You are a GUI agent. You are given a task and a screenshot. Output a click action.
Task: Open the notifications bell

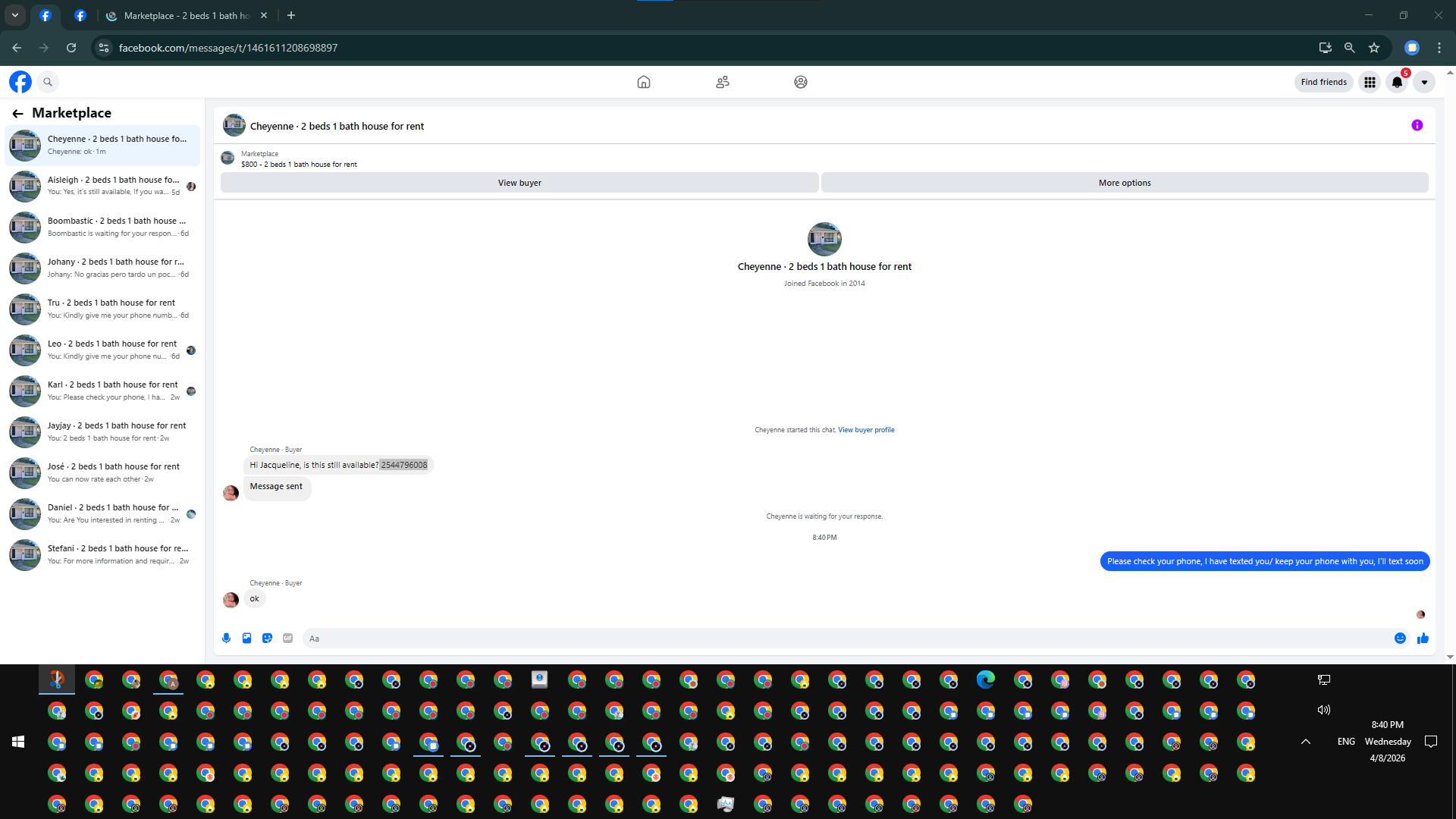pos(1397,83)
